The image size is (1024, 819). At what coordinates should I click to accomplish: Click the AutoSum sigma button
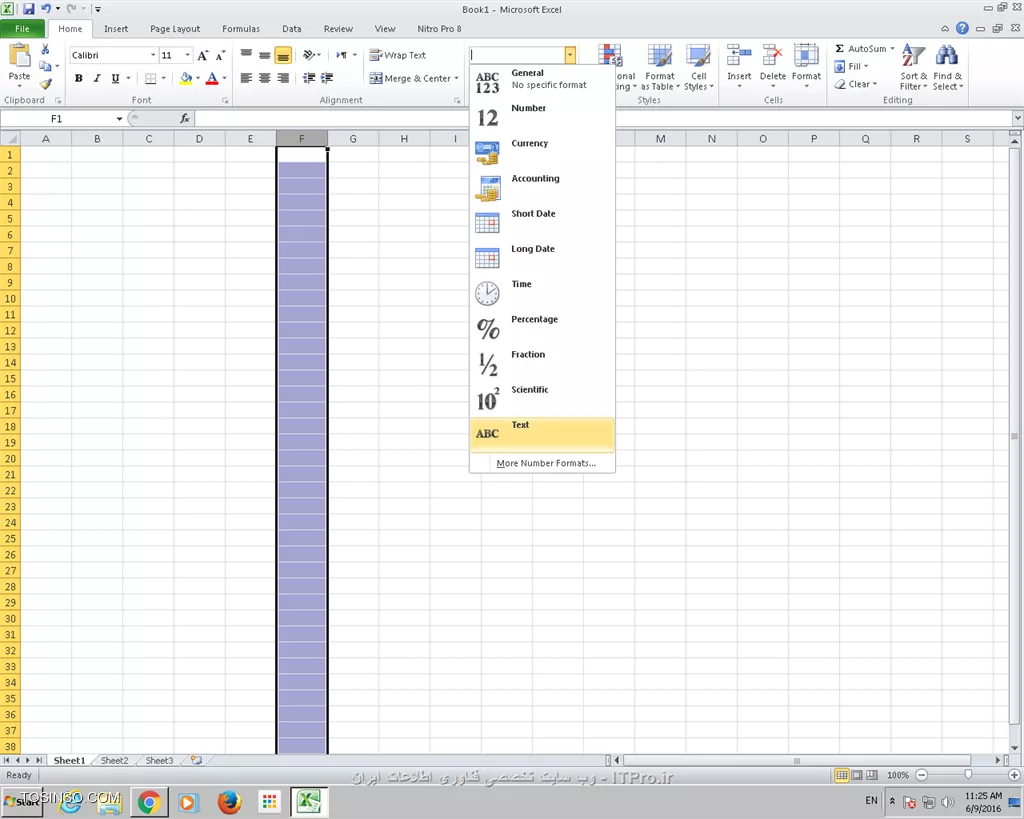click(x=860, y=48)
